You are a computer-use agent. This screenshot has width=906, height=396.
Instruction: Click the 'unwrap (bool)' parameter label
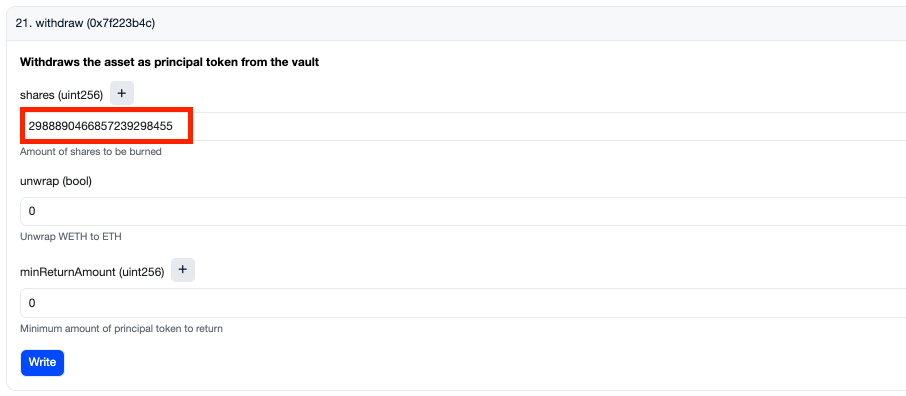pos(56,182)
